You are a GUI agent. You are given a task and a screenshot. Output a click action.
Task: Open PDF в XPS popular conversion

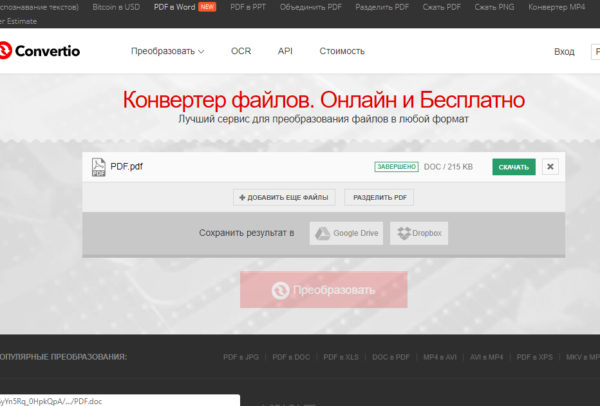click(x=535, y=357)
